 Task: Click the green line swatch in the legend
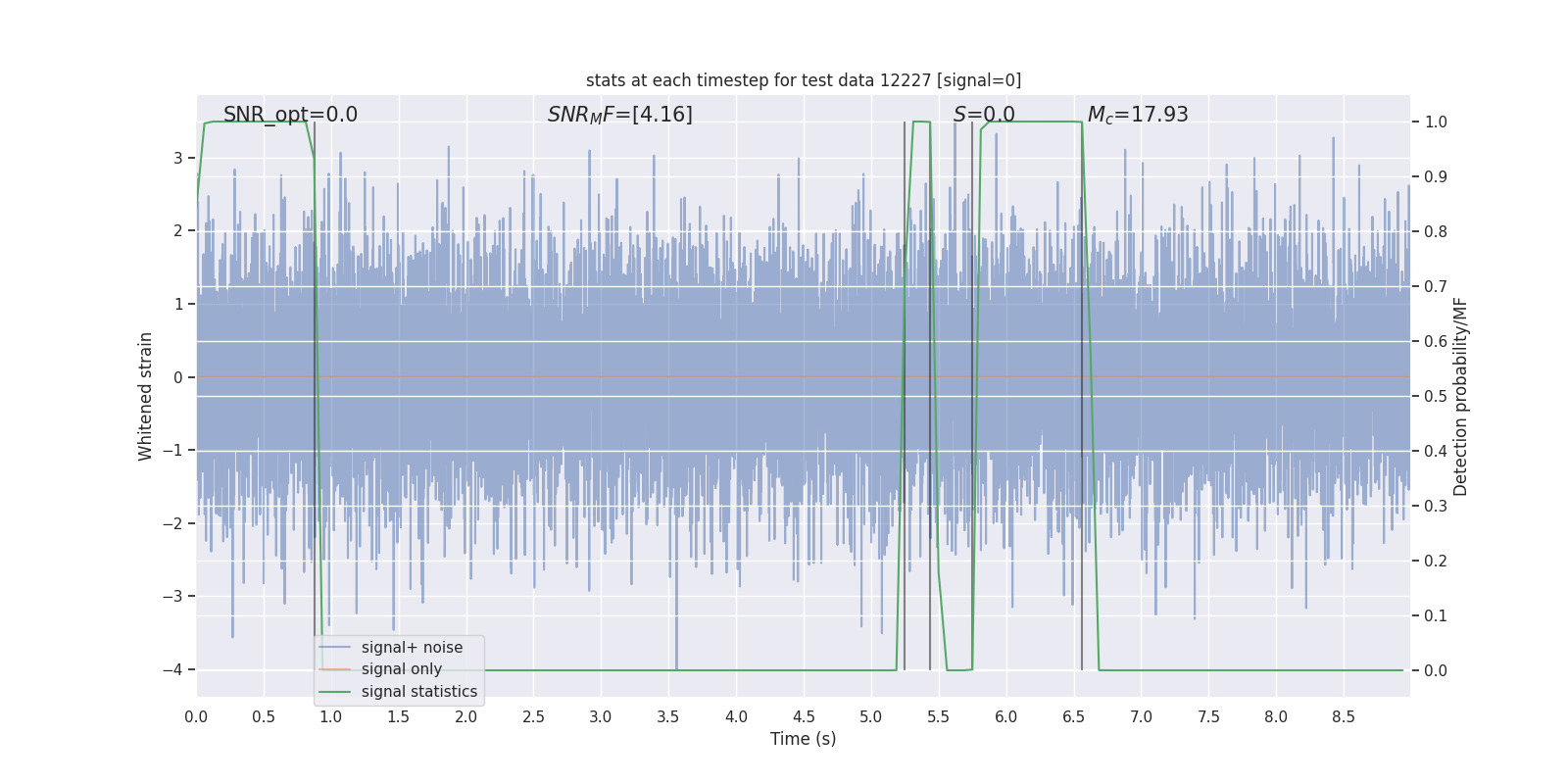coord(335,692)
